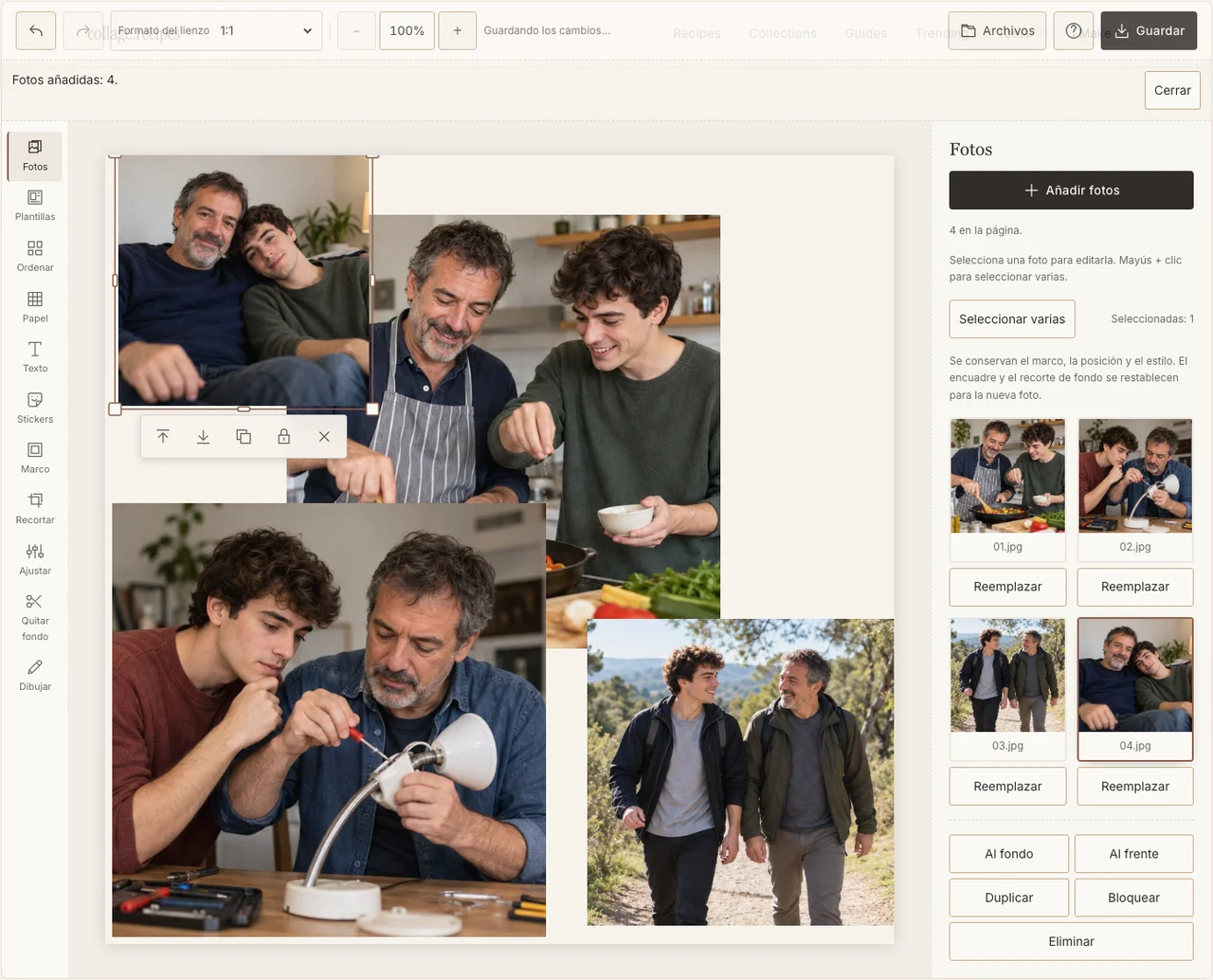Select the Quitar fondo tool

(x=35, y=617)
